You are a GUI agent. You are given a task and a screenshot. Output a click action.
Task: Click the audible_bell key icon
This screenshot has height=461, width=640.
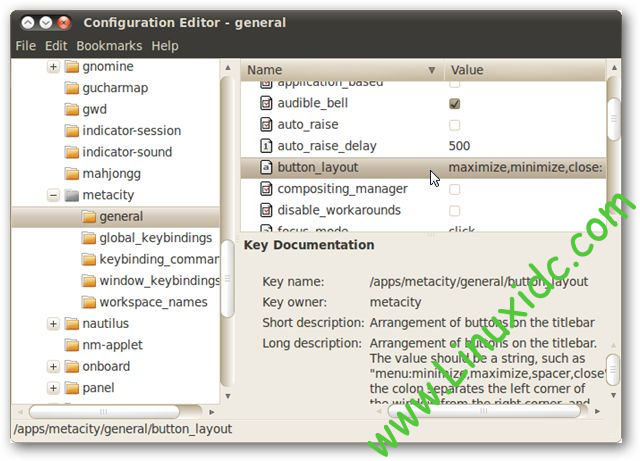point(266,103)
